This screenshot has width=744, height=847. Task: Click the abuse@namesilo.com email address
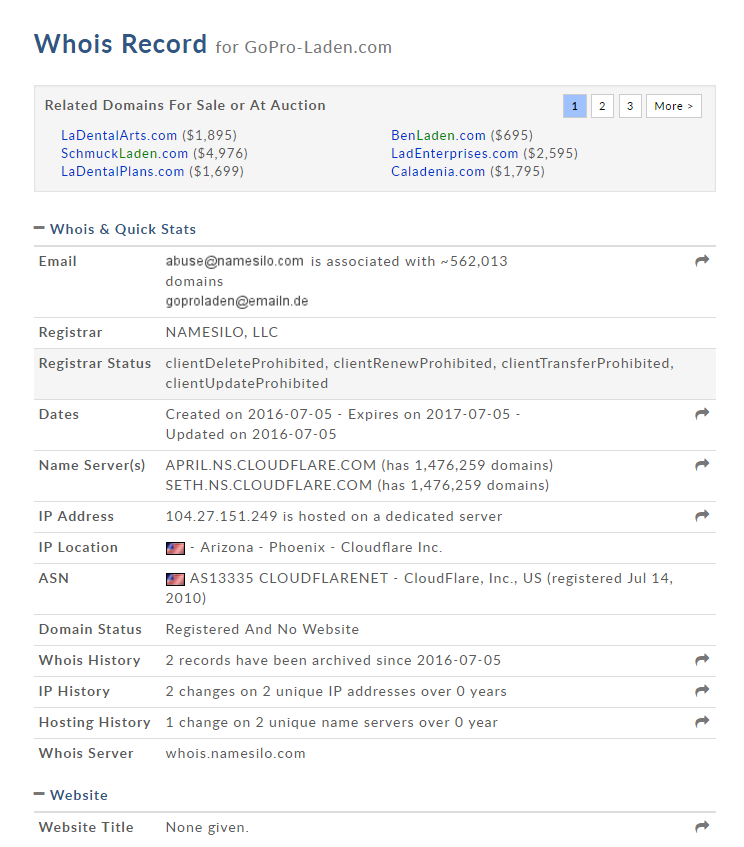point(234,261)
